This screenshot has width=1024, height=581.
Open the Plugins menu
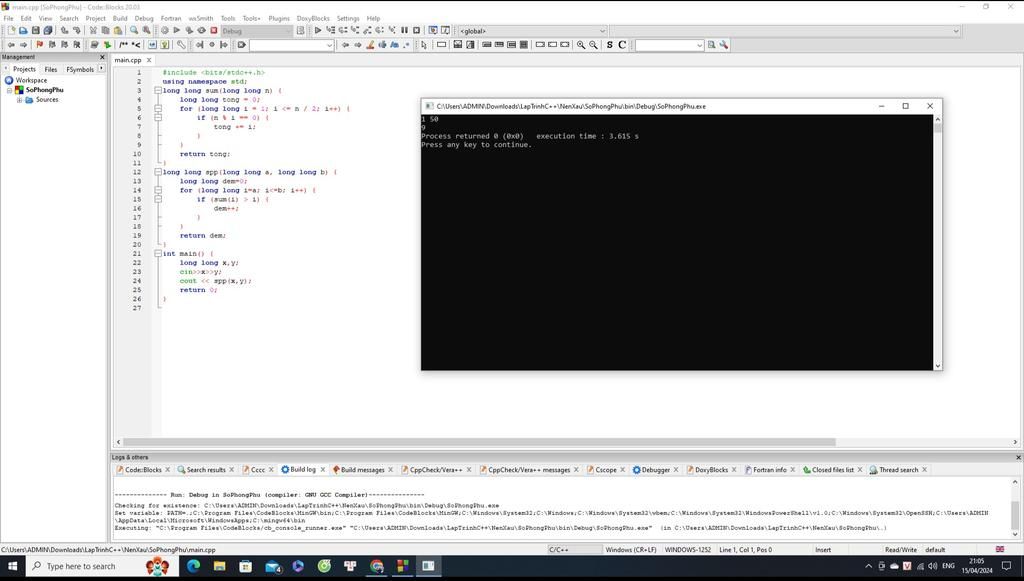point(279,18)
